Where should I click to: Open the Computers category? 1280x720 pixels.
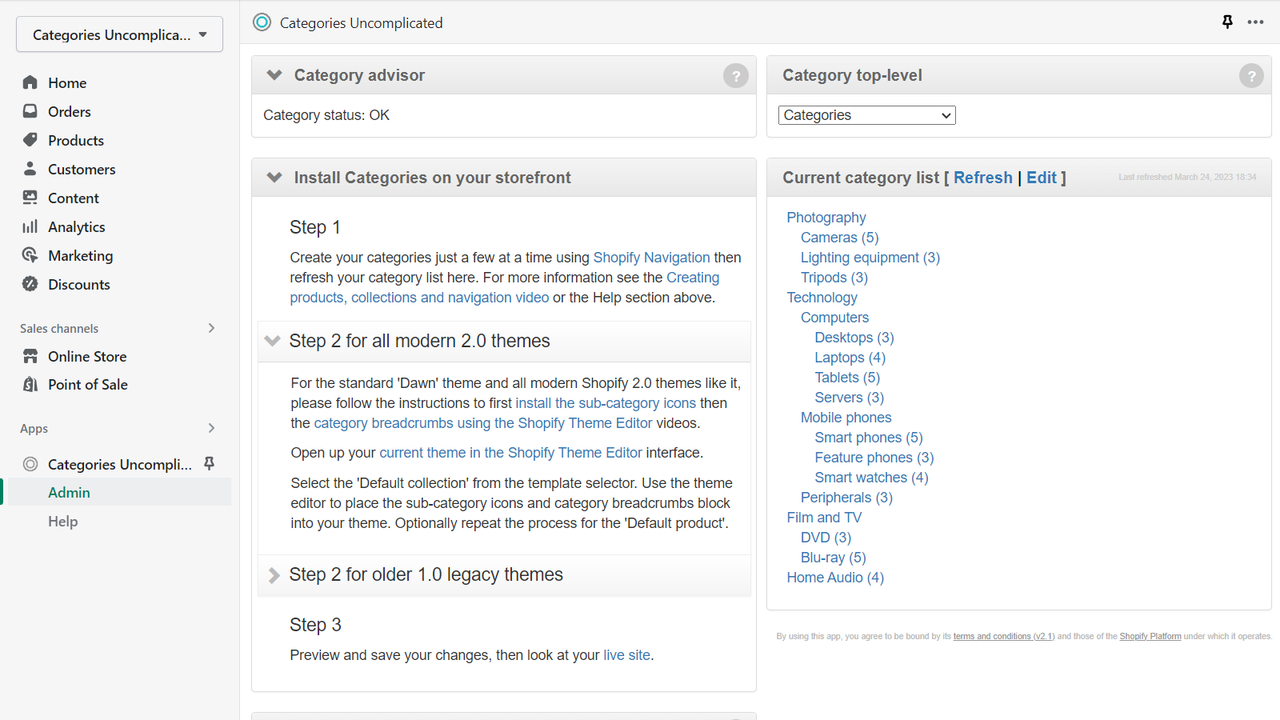[835, 317]
